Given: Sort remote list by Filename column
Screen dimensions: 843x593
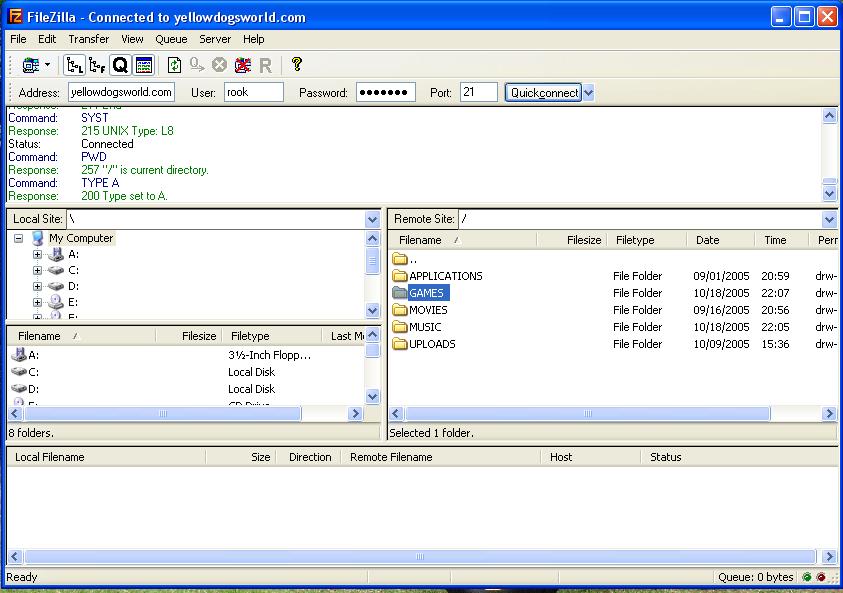Looking at the screenshot, I should [462, 240].
